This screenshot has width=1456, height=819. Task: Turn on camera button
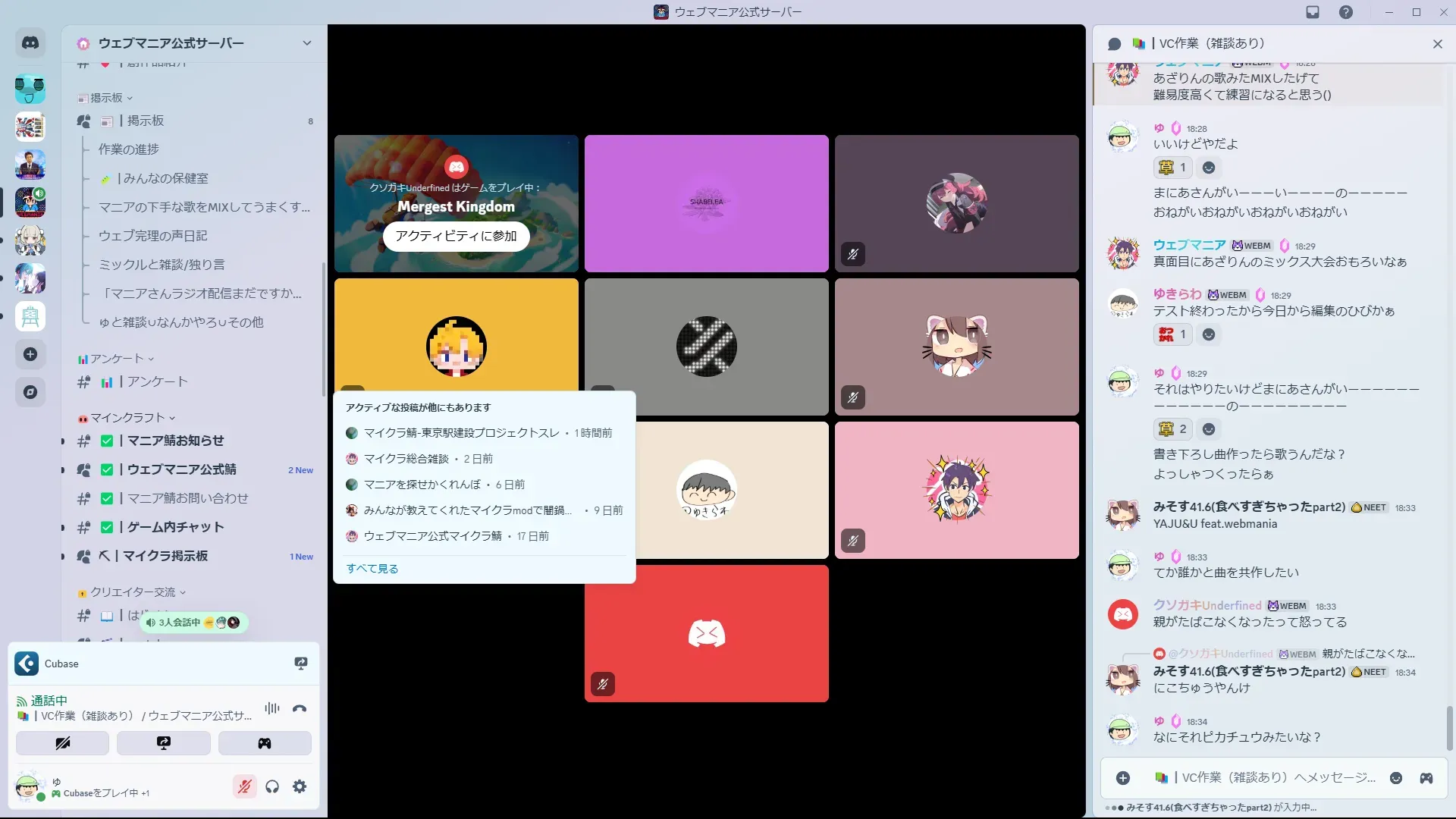coord(62,743)
